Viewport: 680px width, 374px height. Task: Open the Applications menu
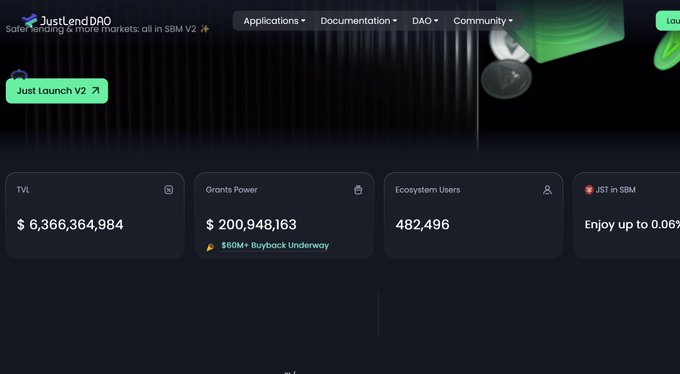(x=274, y=21)
